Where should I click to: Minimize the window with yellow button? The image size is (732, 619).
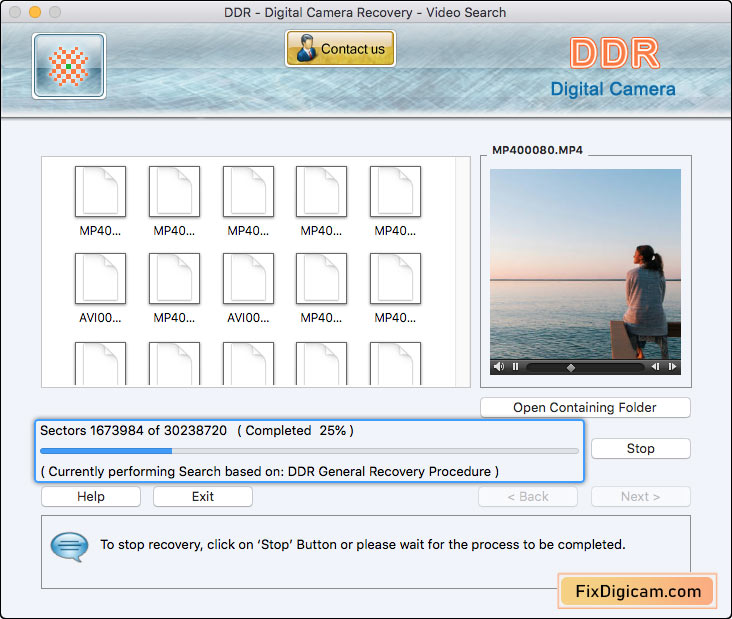[x=35, y=12]
